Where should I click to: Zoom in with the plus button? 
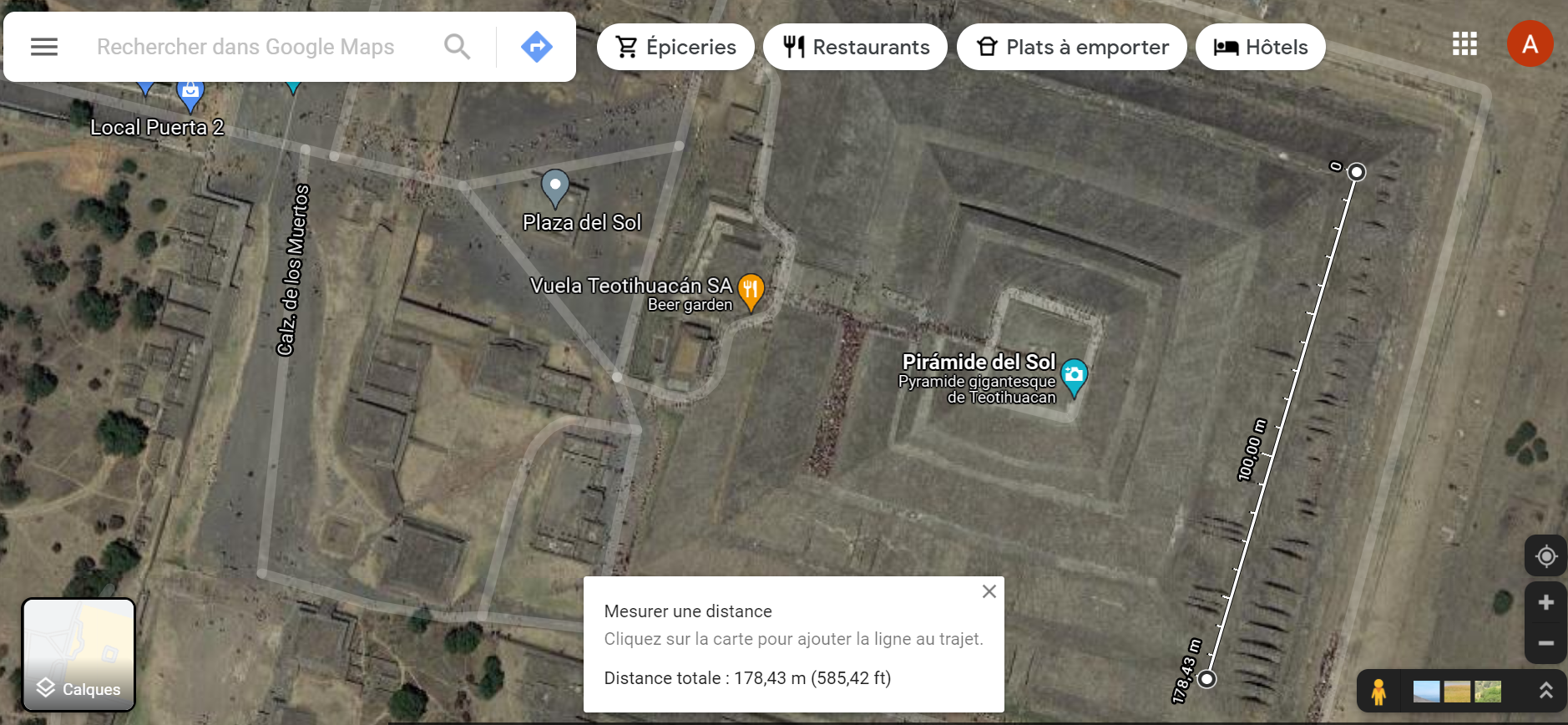(x=1546, y=602)
